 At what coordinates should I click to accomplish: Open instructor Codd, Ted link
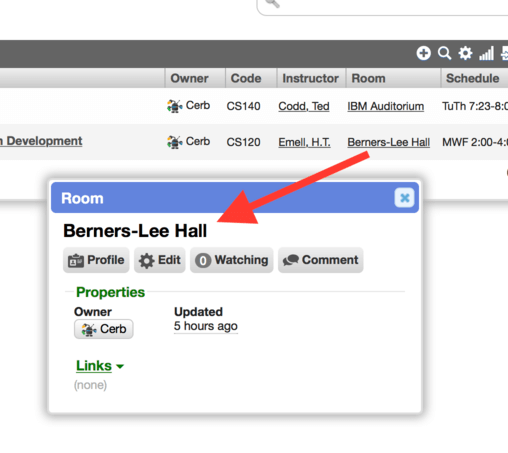coord(304,106)
